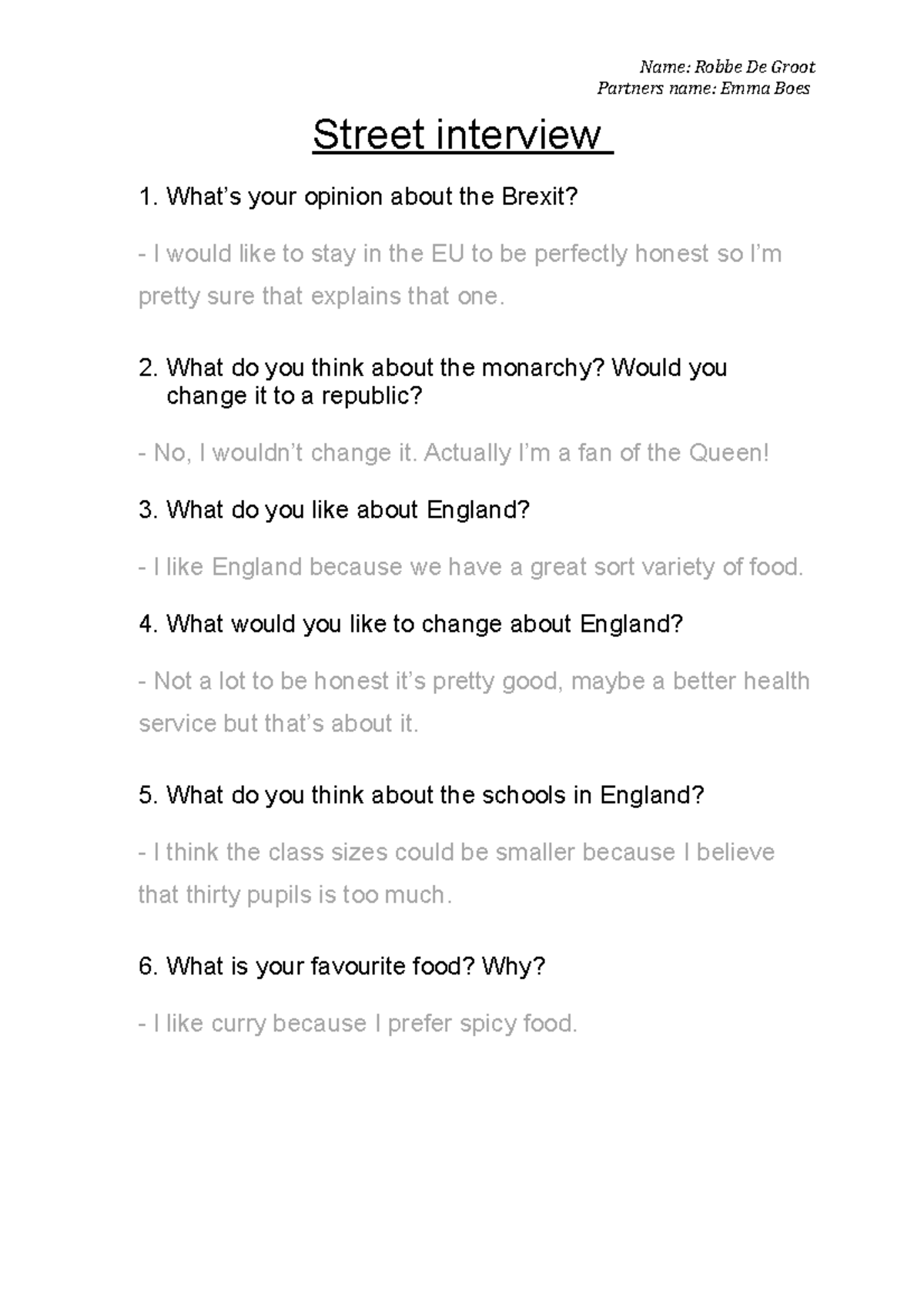Click the answer about curry and spicy food
This screenshot has height=1308, width=924.
click(x=357, y=1024)
